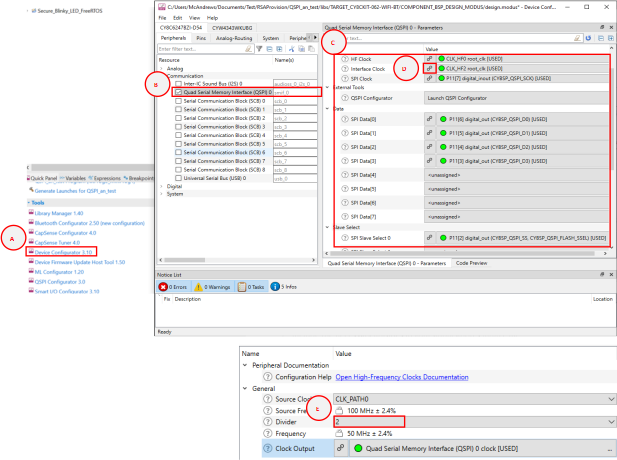This screenshot has width=617, height=460.
Task: Collapse all resources in Peripherals tree toolbar
Action: (270, 49)
